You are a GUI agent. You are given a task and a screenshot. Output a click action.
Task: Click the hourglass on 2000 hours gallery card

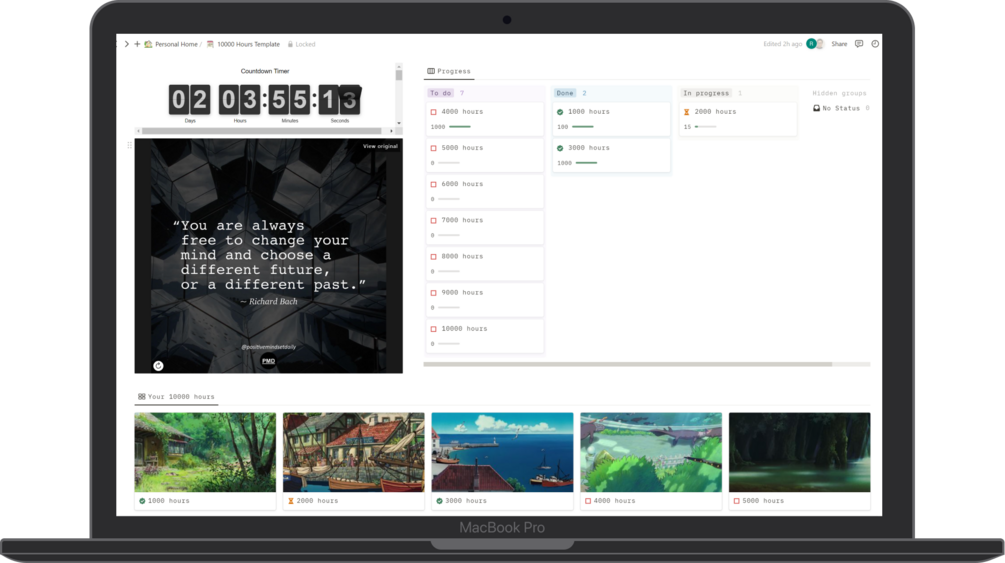(290, 501)
